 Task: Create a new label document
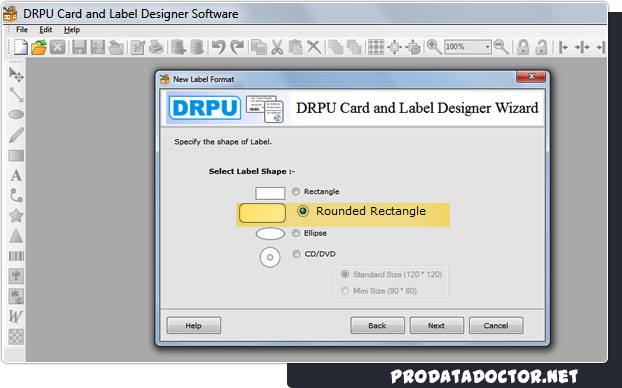(x=20, y=47)
